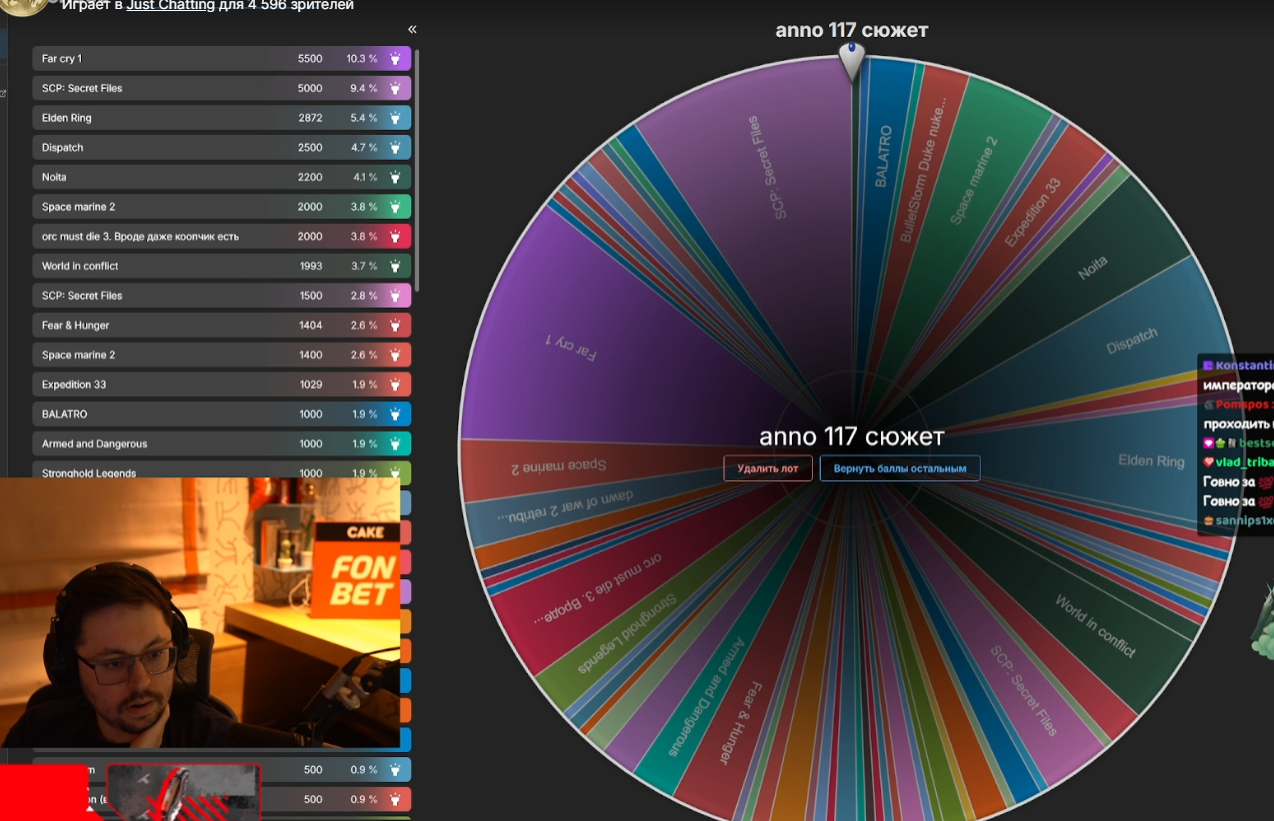
Task: Click the Expedition 33 red wheel segment
Action: [1032, 212]
